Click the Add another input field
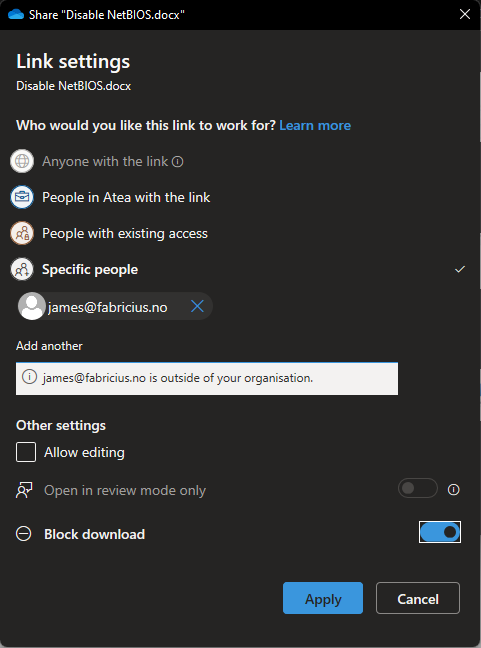481x648 pixels. (207, 378)
